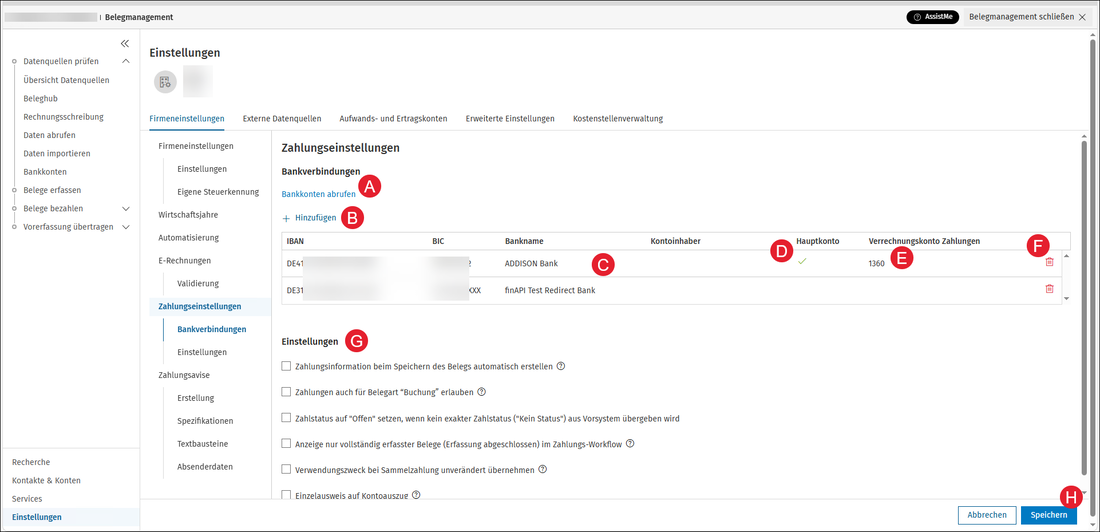Enable Einzelausweis auf Kontoauszug checkbox
Screen dimensions: 1100x532
pyautogui.click(x=286, y=495)
